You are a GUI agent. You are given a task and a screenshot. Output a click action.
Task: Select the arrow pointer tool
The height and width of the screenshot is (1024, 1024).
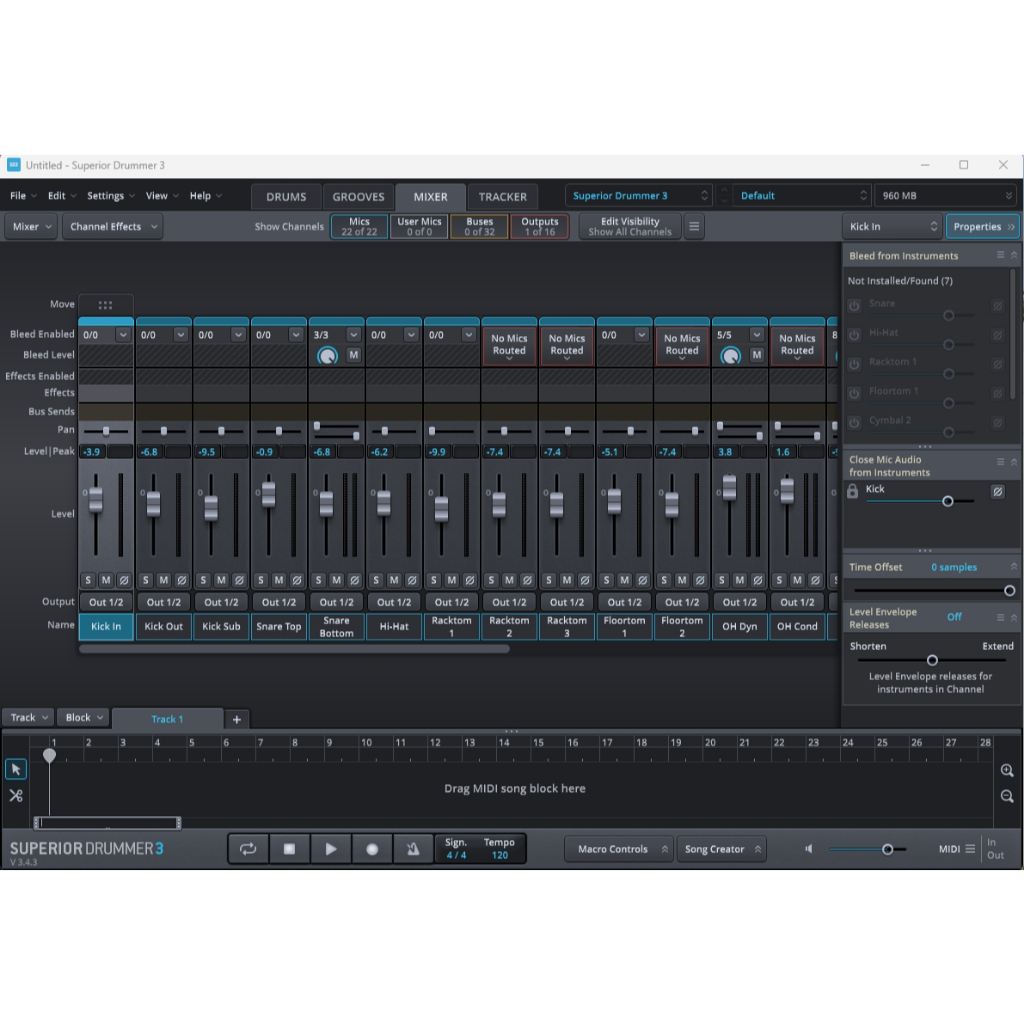pyautogui.click(x=16, y=769)
